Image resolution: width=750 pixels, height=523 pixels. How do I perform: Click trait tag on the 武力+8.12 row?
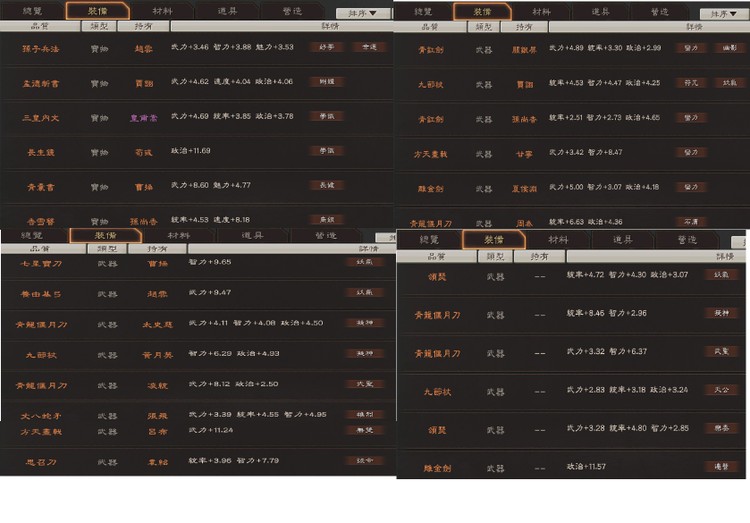pyautogui.click(x=364, y=384)
